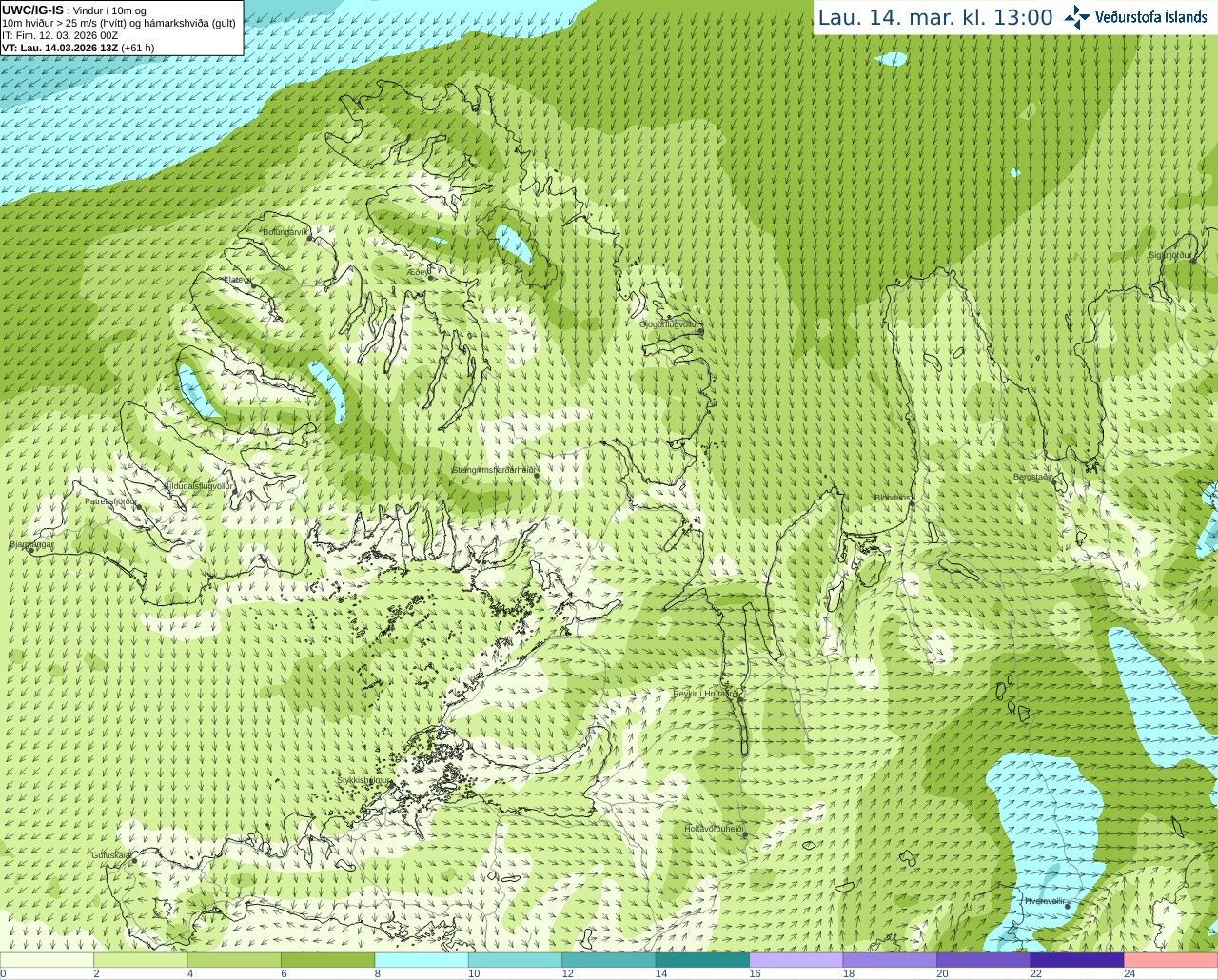Click the legend scale label '24'
The height and width of the screenshot is (980, 1218).
(1130, 973)
